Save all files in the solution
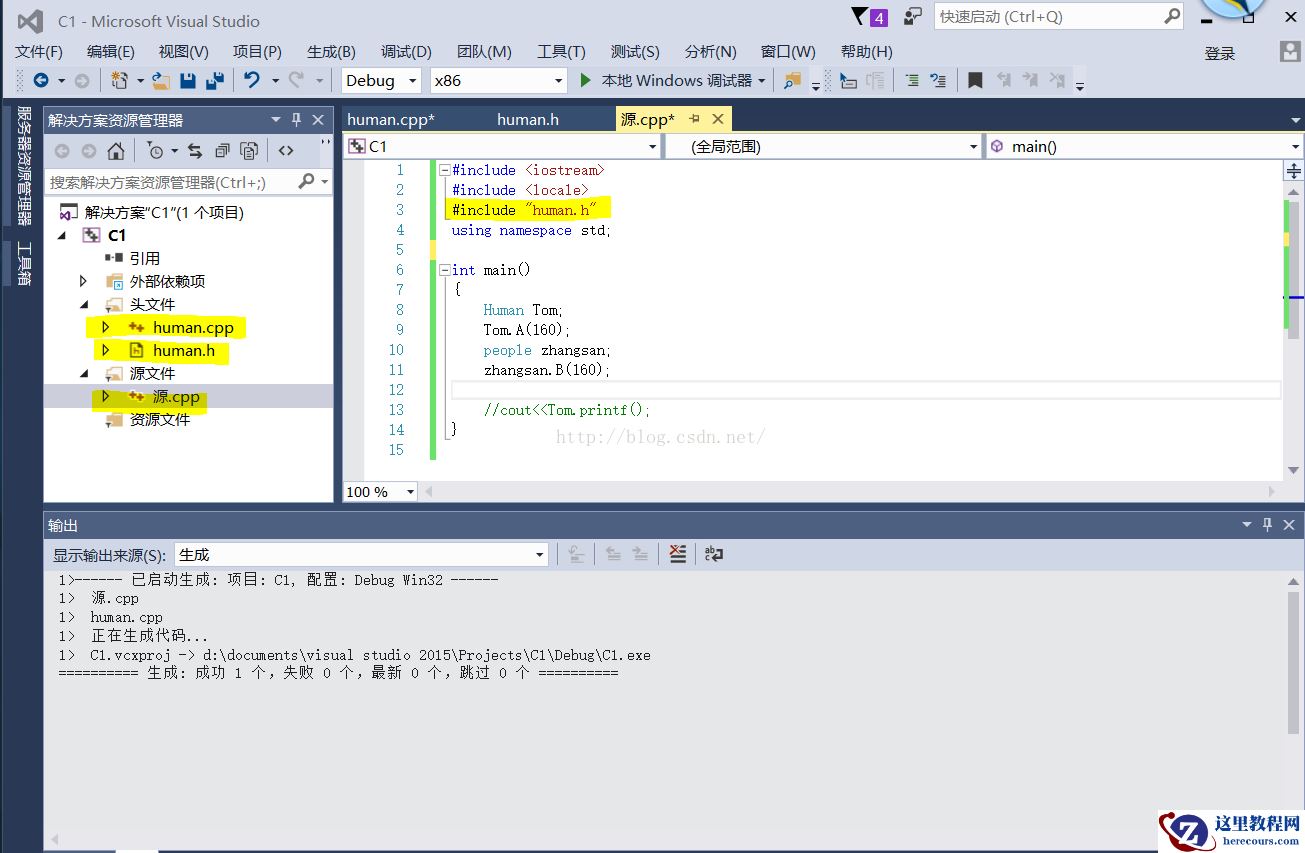The image size is (1305, 853). click(214, 80)
